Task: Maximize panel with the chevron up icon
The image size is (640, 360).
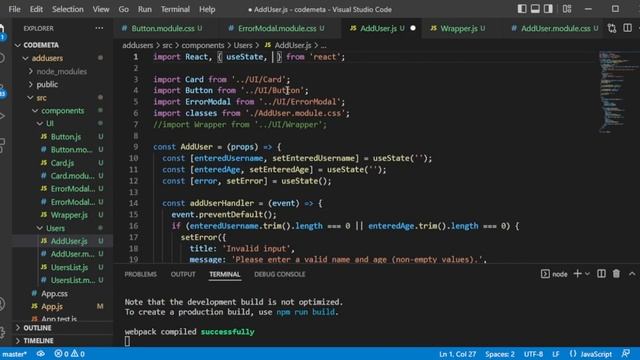Action: [632, 274]
